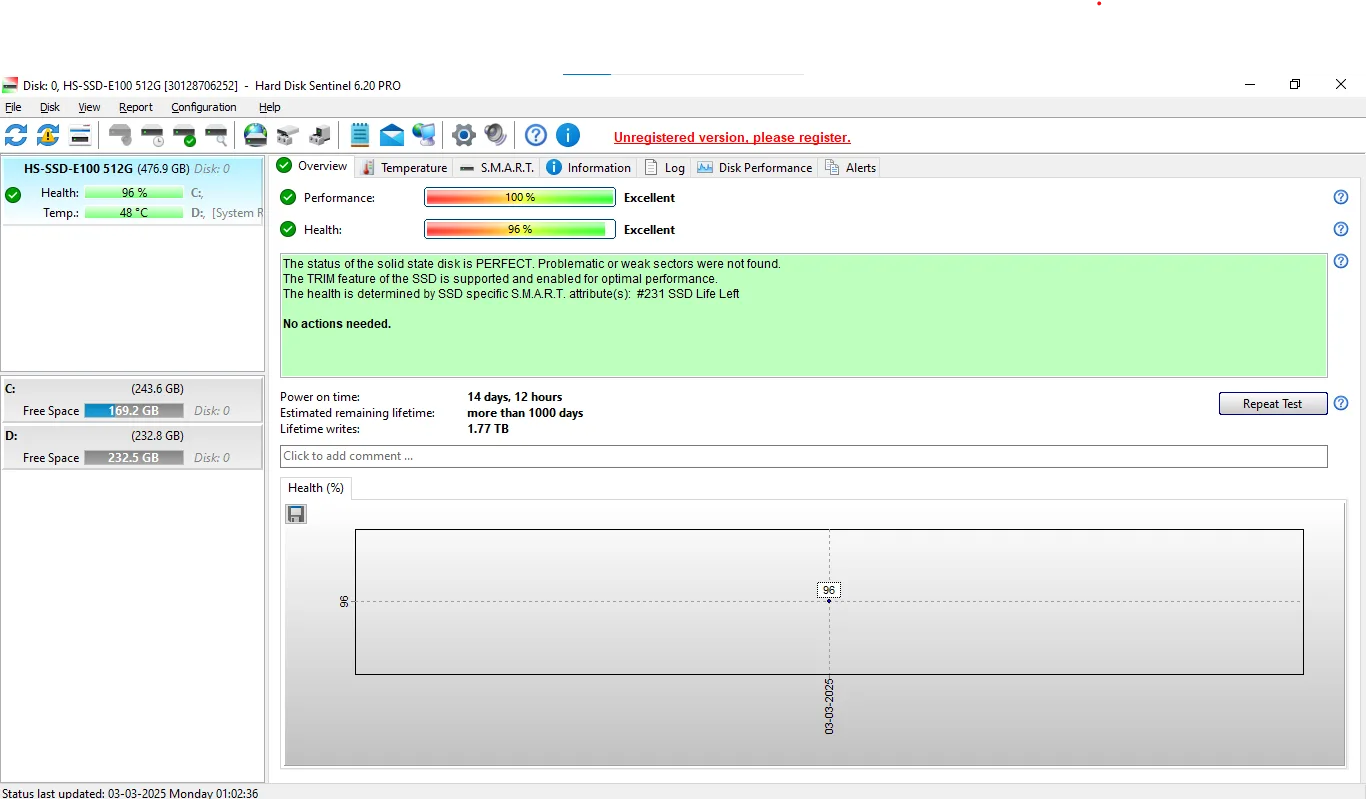Screen dimensions: 1366x799
Task: Open the Disk menu
Action: tap(49, 107)
